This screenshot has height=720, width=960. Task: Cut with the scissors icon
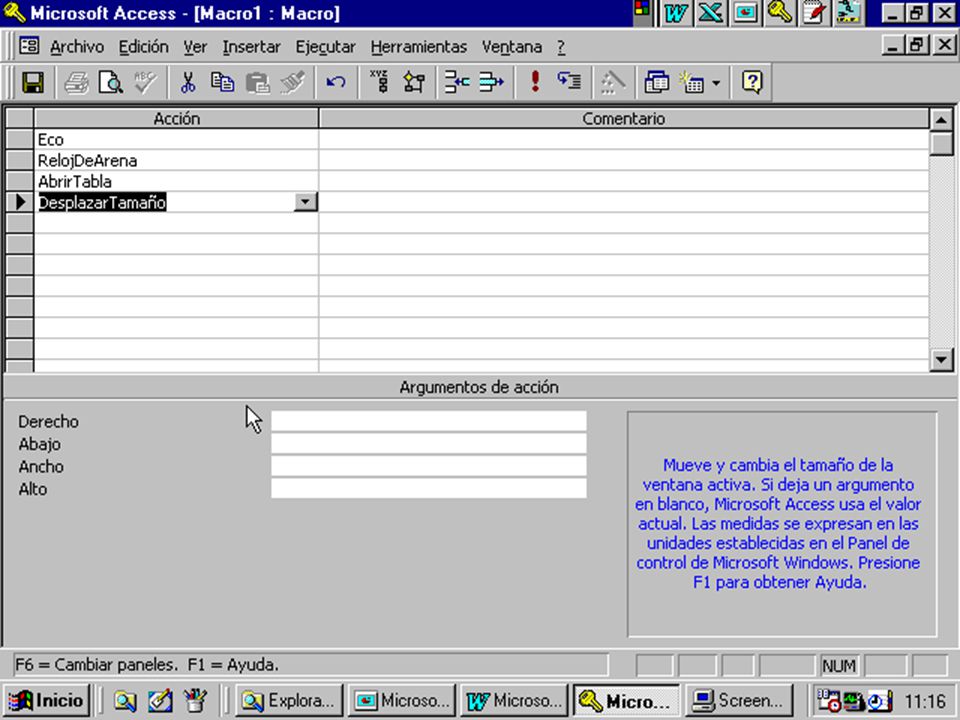188,82
